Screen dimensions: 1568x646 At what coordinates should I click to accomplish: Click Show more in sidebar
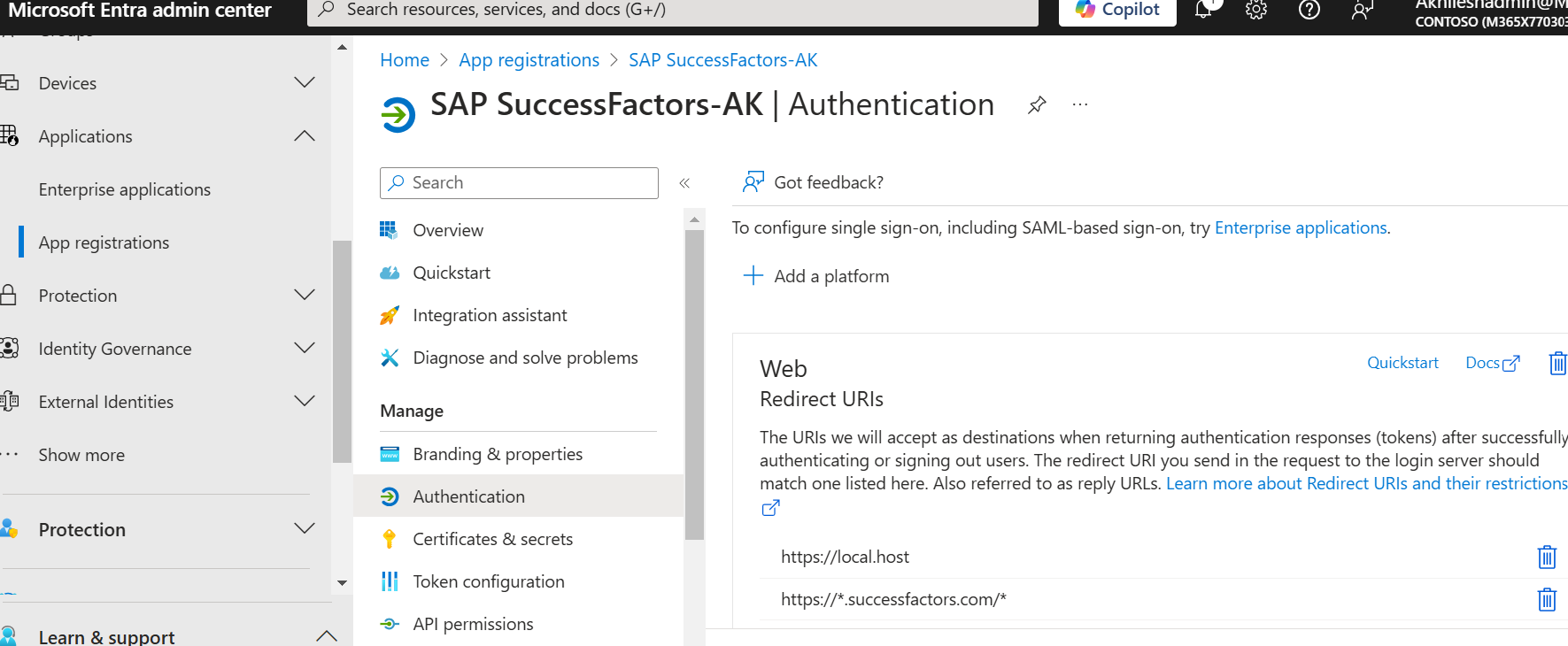81,455
